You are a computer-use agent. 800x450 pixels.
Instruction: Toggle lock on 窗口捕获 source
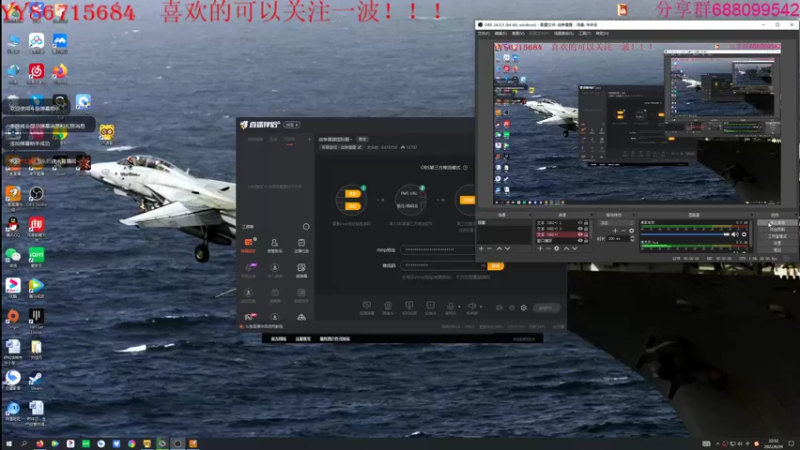586,241
